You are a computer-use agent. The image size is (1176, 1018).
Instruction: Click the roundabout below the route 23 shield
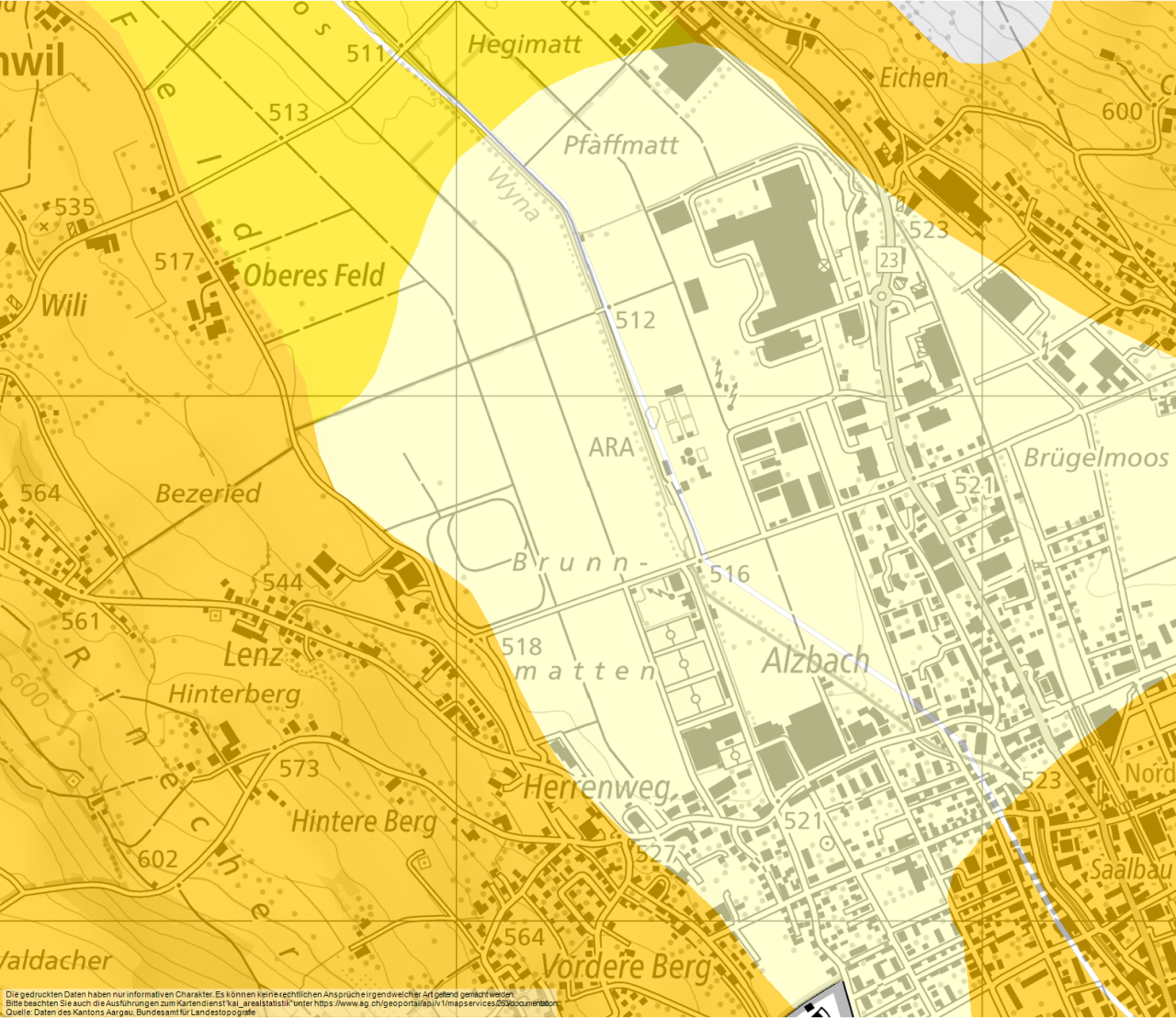(x=883, y=296)
